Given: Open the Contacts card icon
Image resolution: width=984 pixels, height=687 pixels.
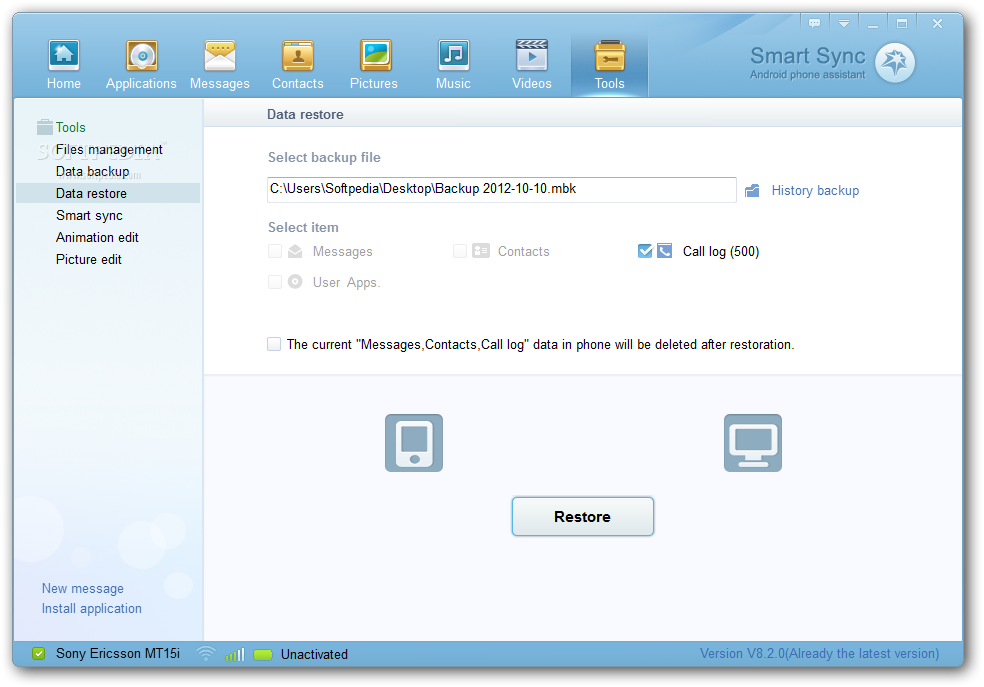Looking at the screenshot, I should pos(297,56).
